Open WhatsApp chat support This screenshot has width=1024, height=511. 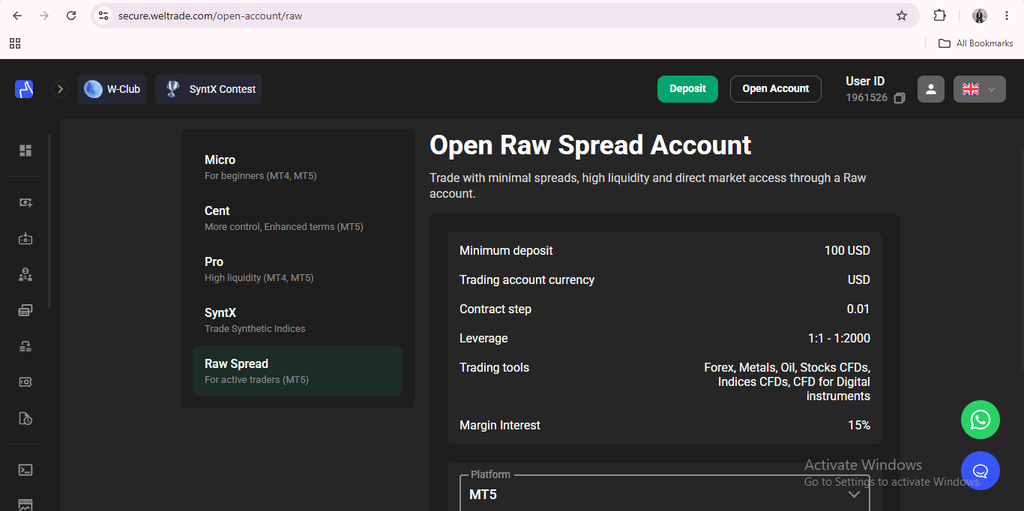(x=980, y=420)
